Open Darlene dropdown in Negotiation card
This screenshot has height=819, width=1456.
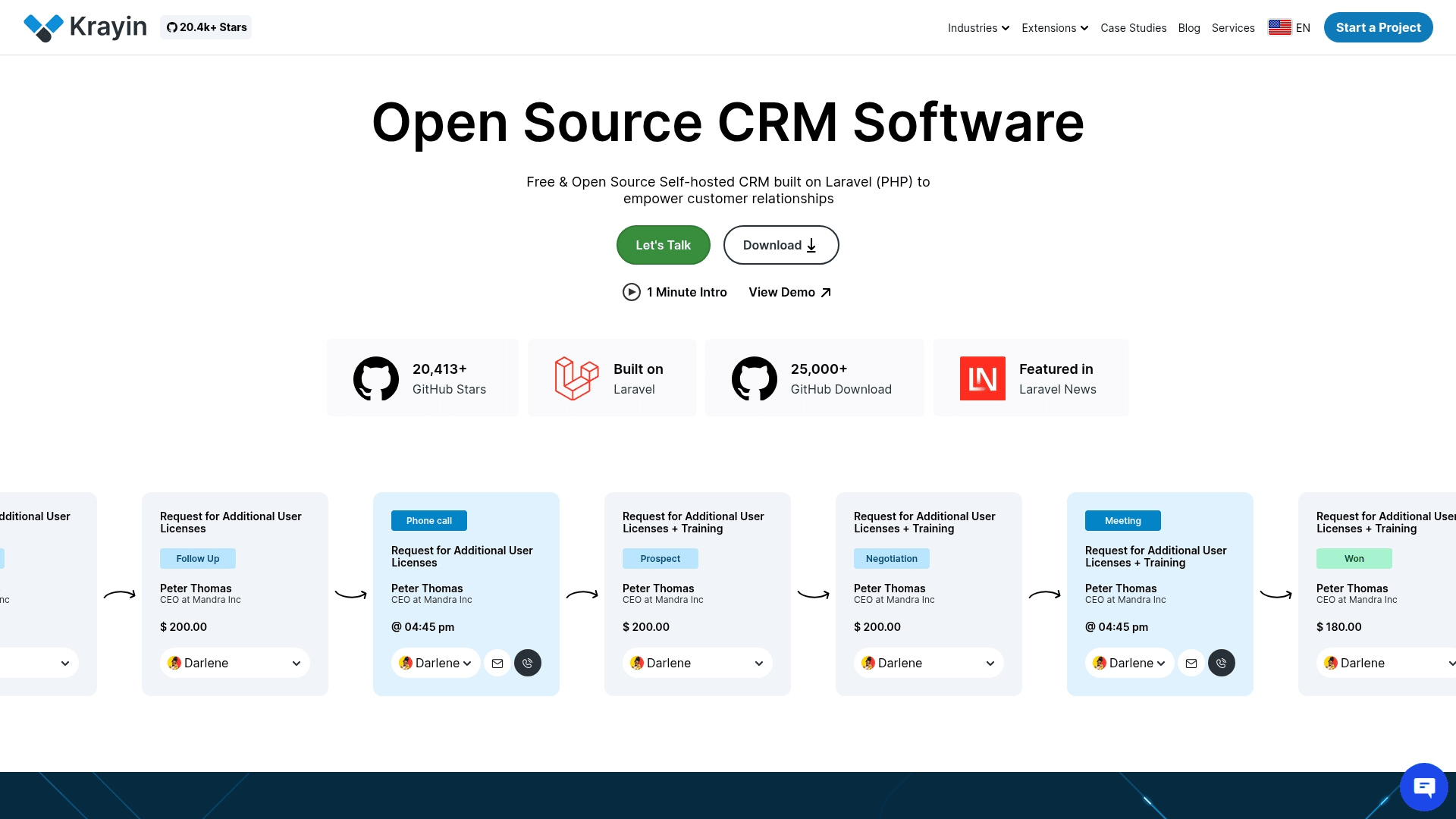coord(929,664)
